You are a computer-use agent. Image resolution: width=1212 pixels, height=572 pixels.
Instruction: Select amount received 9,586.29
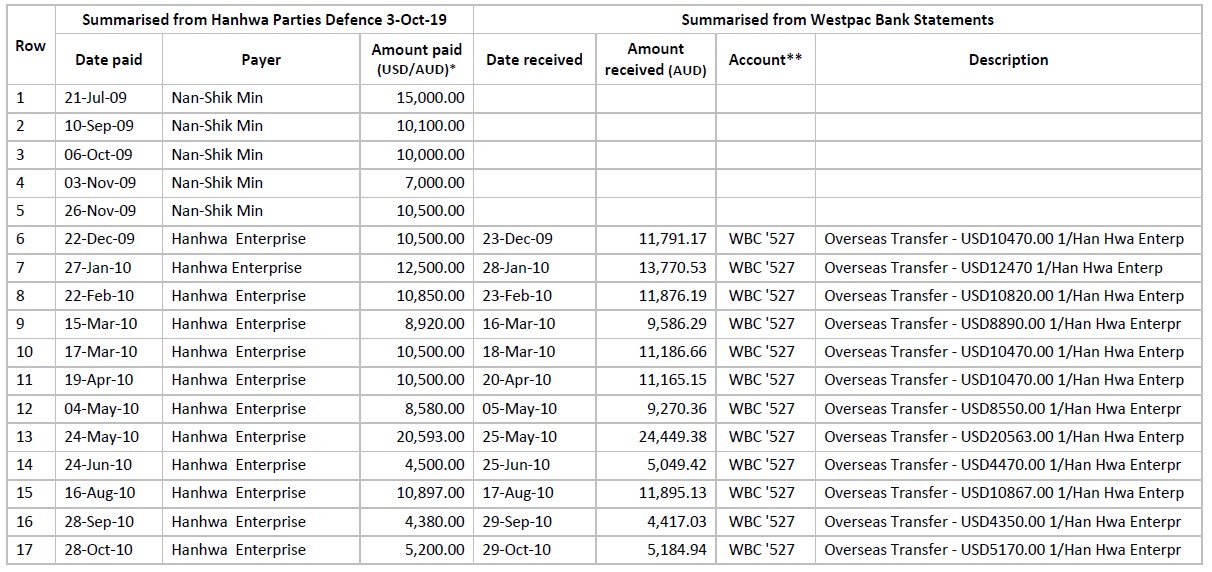(x=674, y=323)
